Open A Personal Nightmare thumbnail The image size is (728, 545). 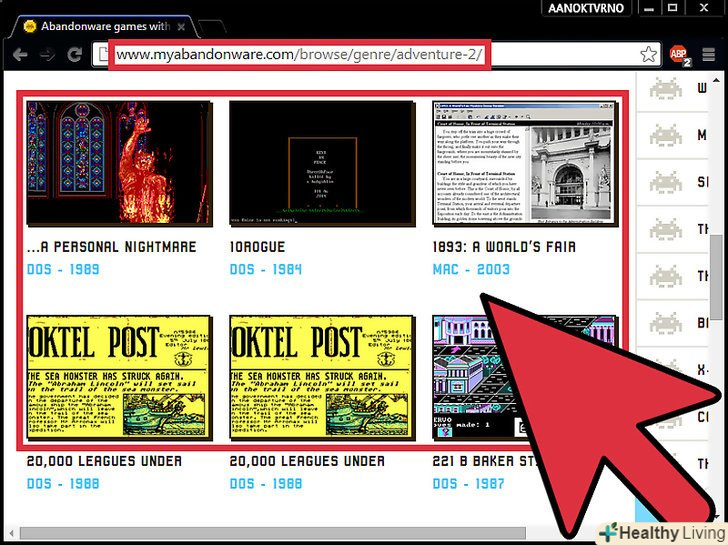point(119,164)
